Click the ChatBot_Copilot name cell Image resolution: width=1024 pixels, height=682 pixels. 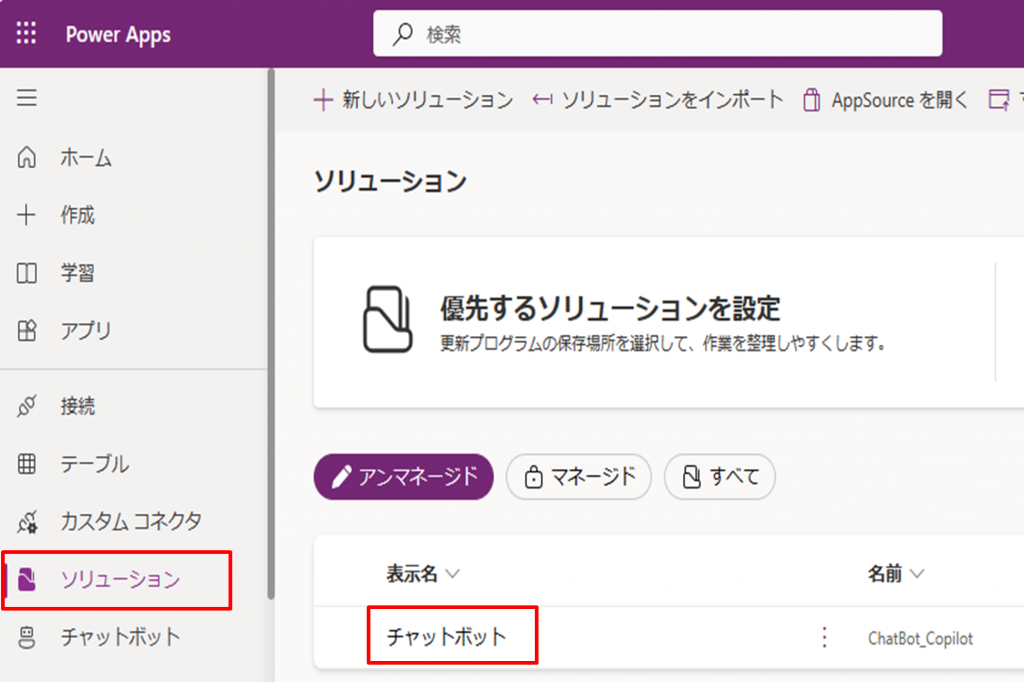pyautogui.click(x=920, y=638)
